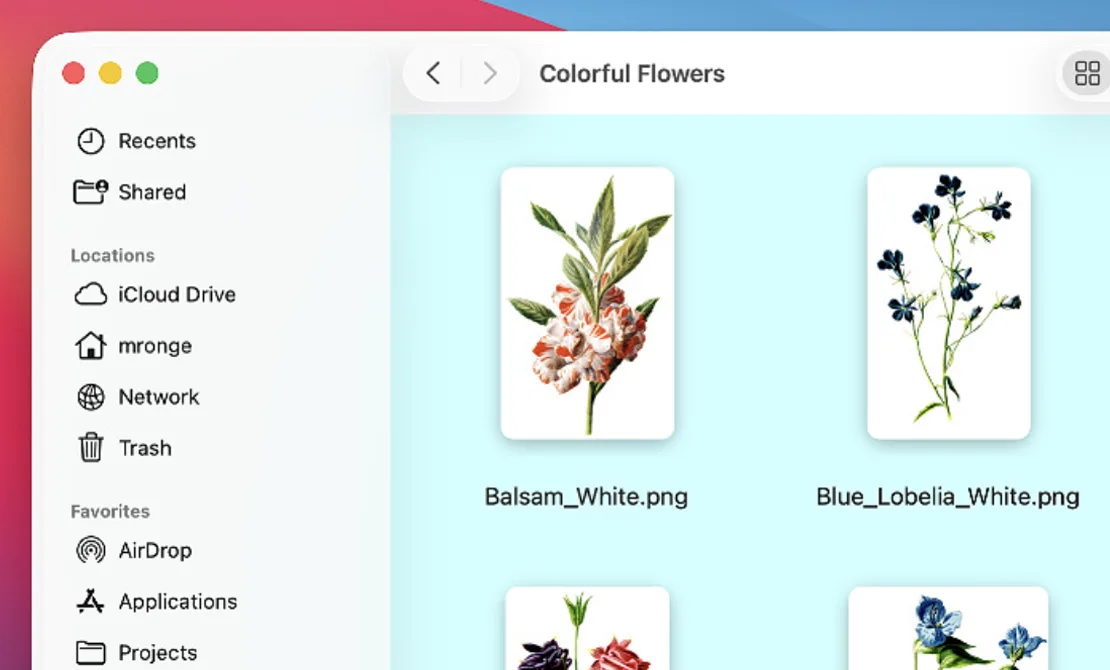Select the Balsam_White.png thumbnail
The image size is (1110, 670).
pyautogui.click(x=587, y=303)
